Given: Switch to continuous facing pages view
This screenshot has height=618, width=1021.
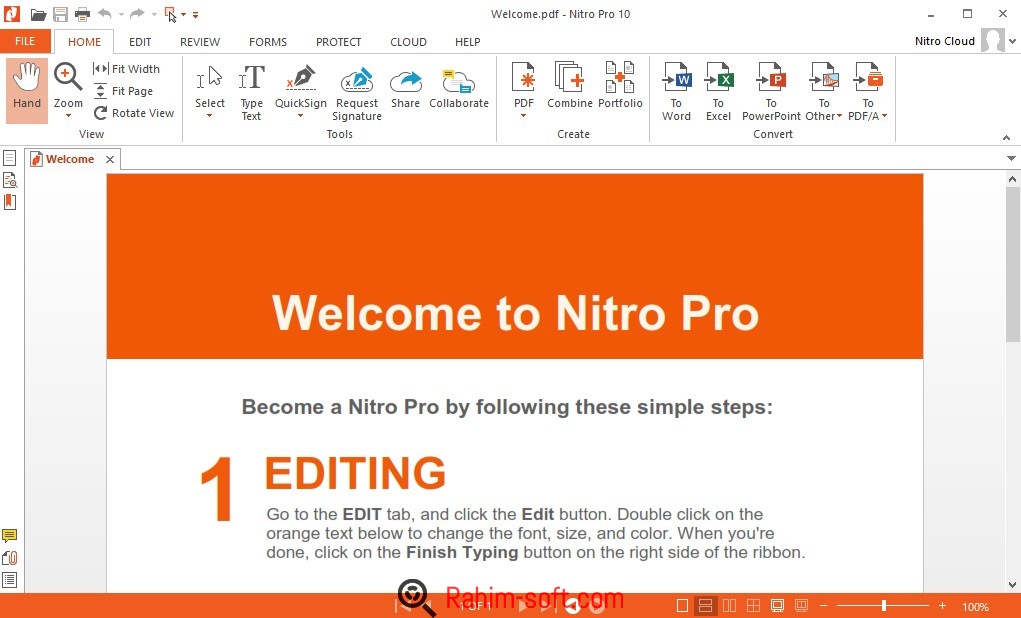Looking at the screenshot, I should 753,606.
